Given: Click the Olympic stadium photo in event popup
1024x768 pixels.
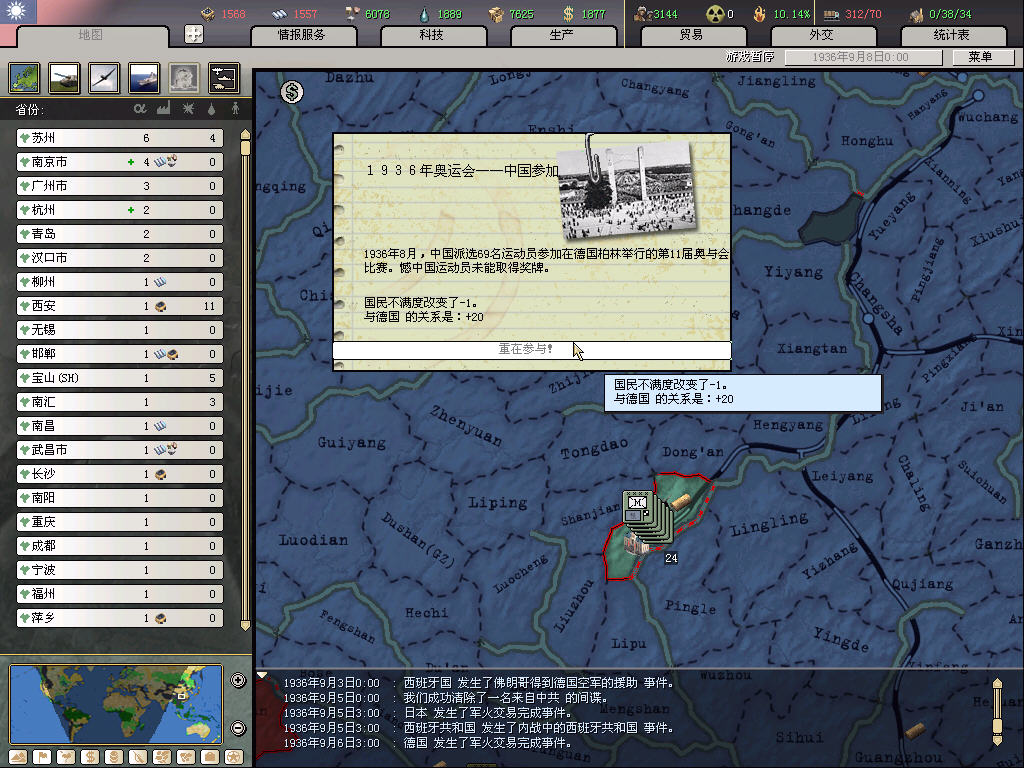Looking at the screenshot, I should click(x=629, y=189).
